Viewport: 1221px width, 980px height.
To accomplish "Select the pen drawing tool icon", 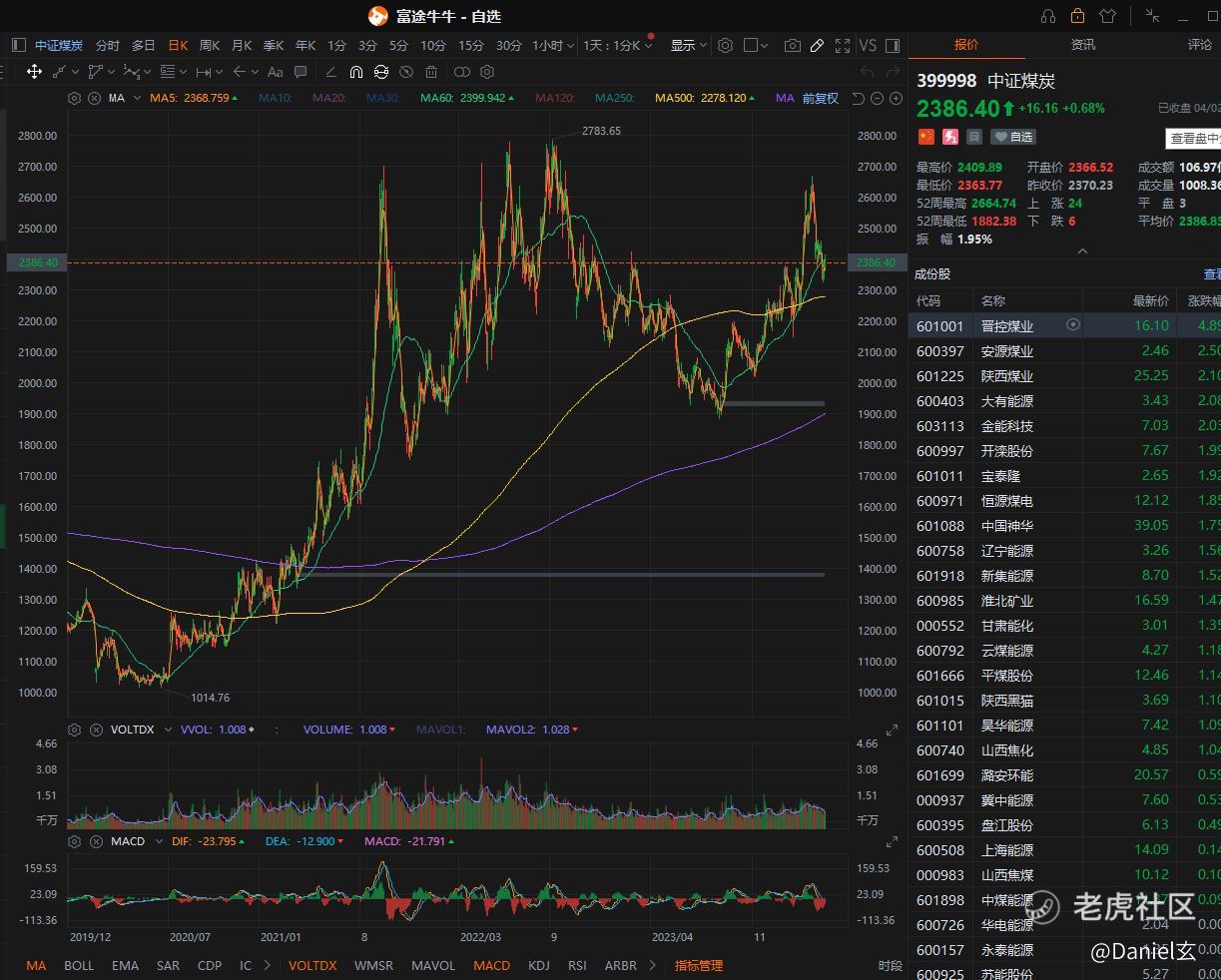I will tap(817, 45).
